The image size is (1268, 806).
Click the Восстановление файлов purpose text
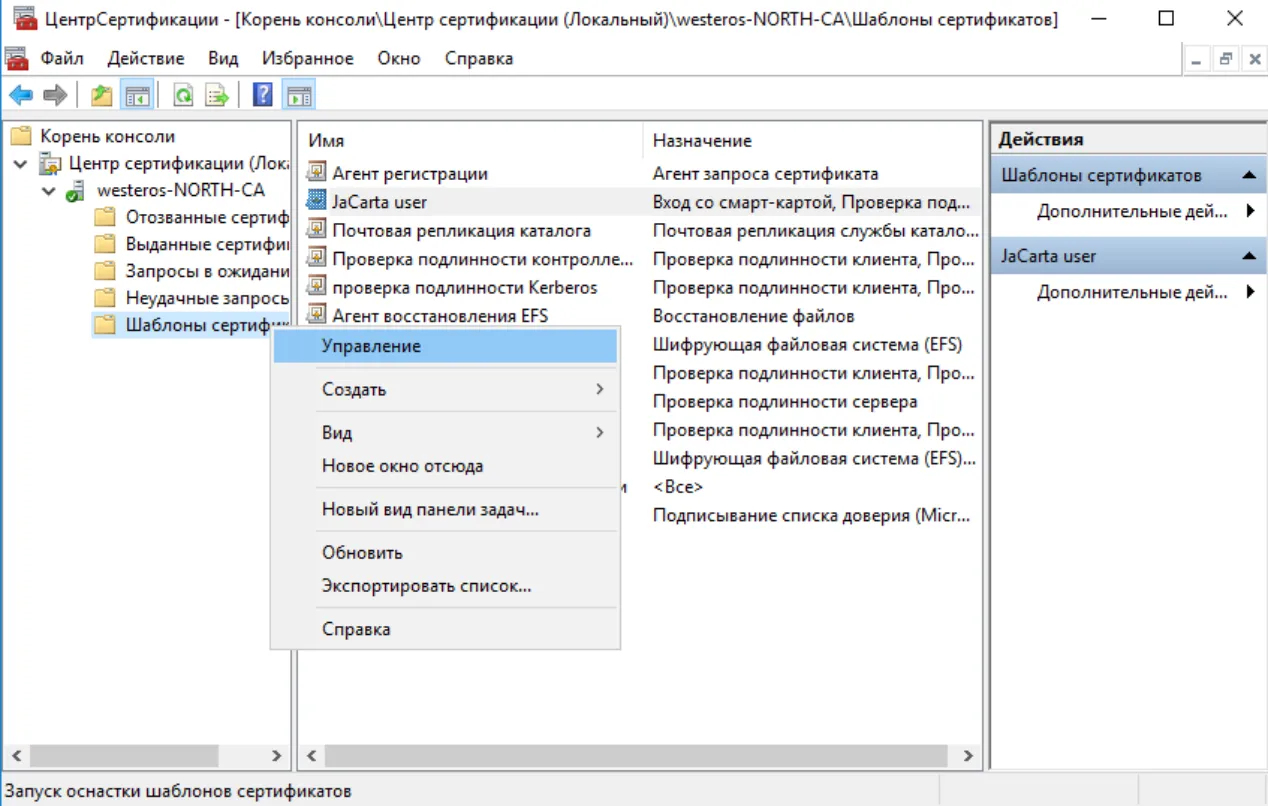click(x=754, y=316)
